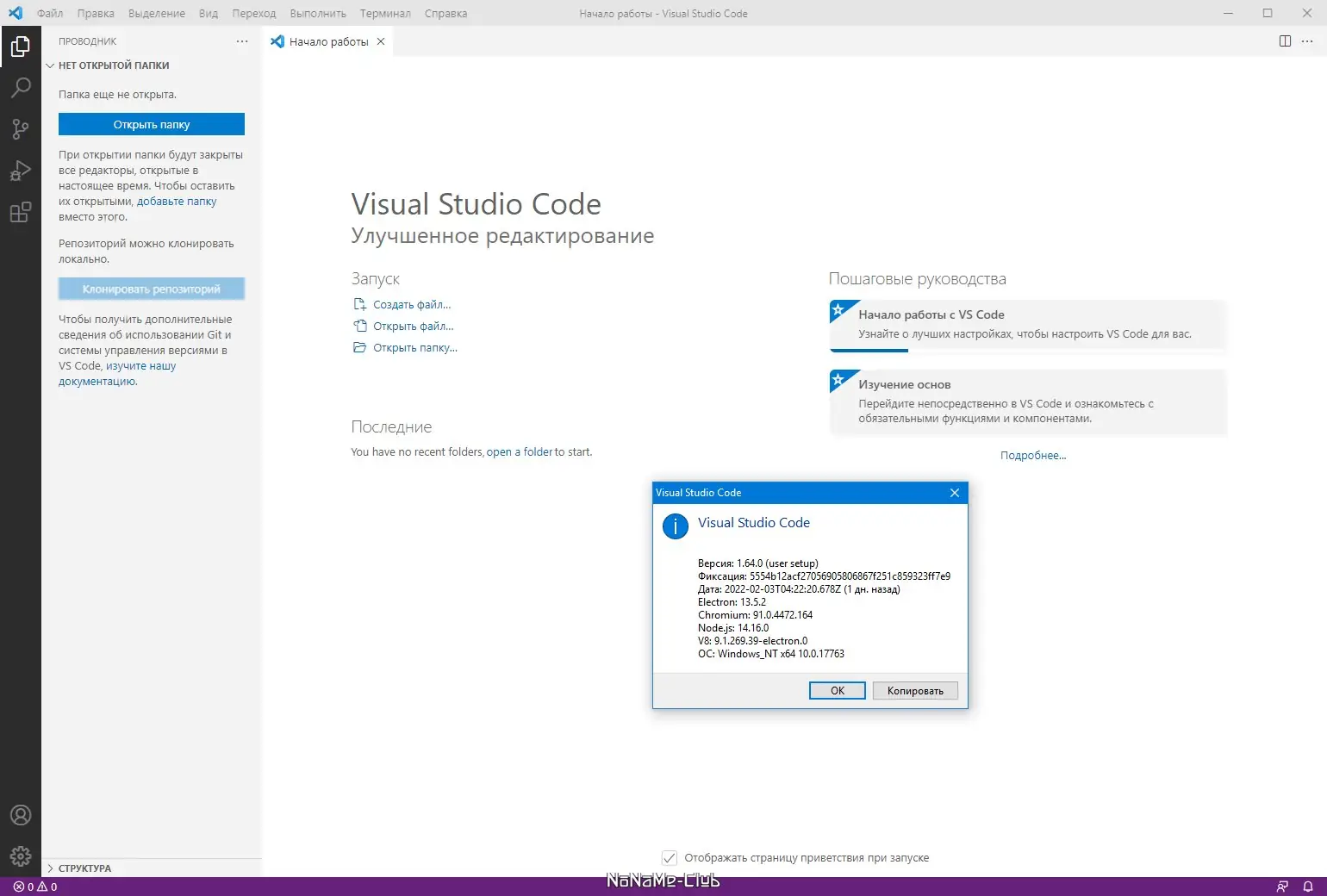Open the feedback icon in status bar

click(x=1282, y=887)
